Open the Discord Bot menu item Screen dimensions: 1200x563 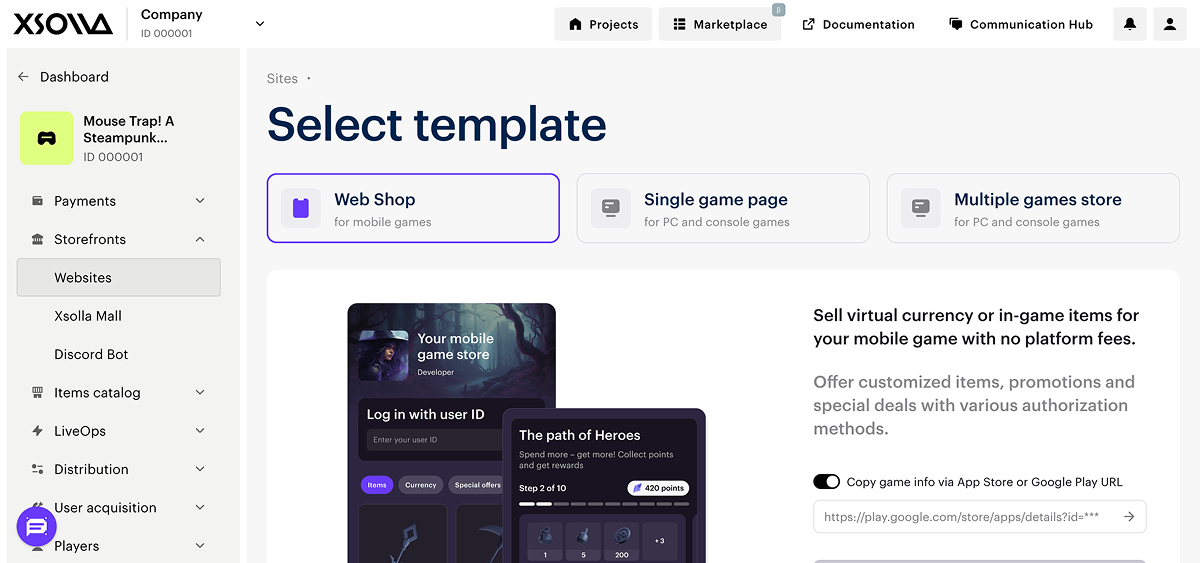click(91, 354)
